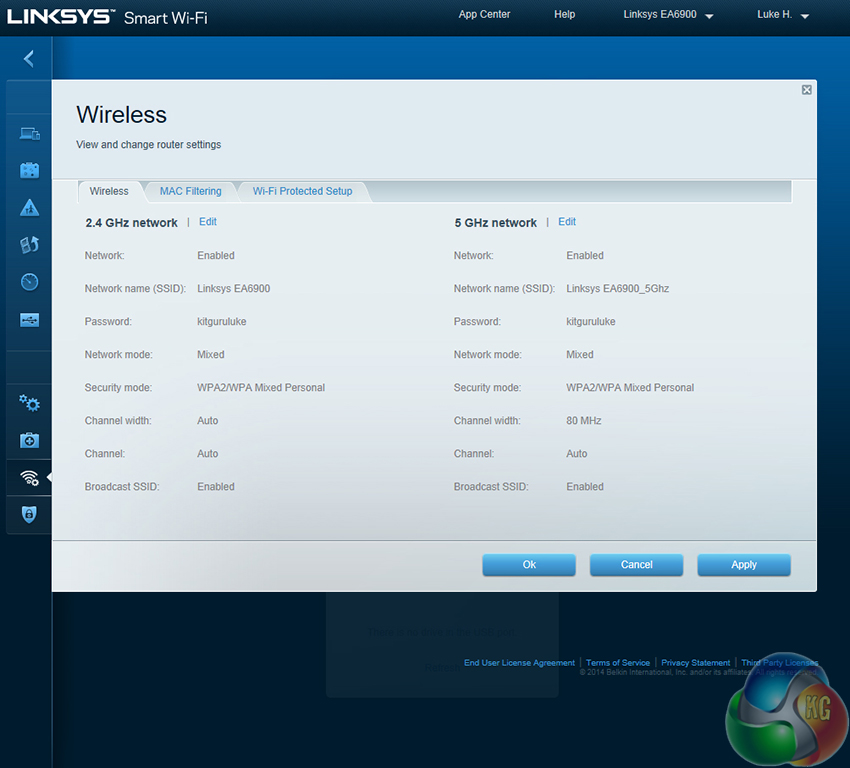Screen dimensions: 850x768
Task: Click the '2.4 GHz network' heading
Action: pos(131,223)
